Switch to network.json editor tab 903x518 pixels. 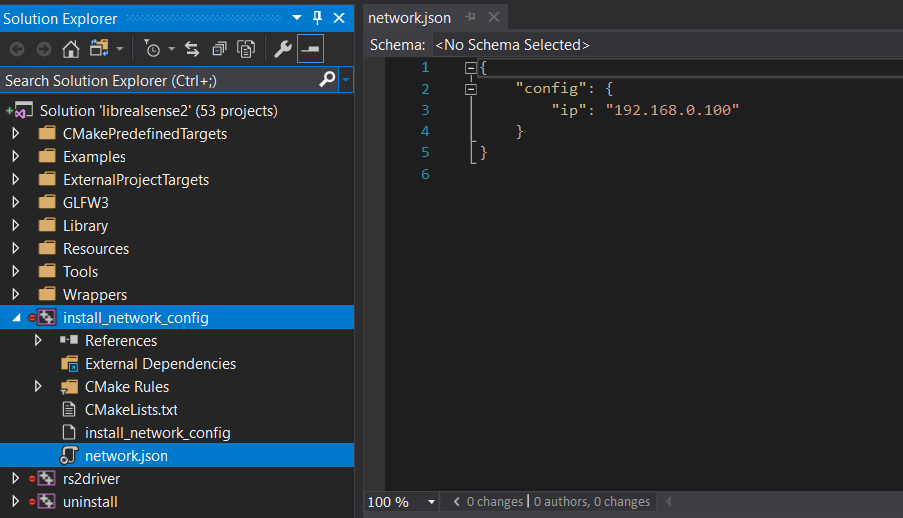point(409,18)
